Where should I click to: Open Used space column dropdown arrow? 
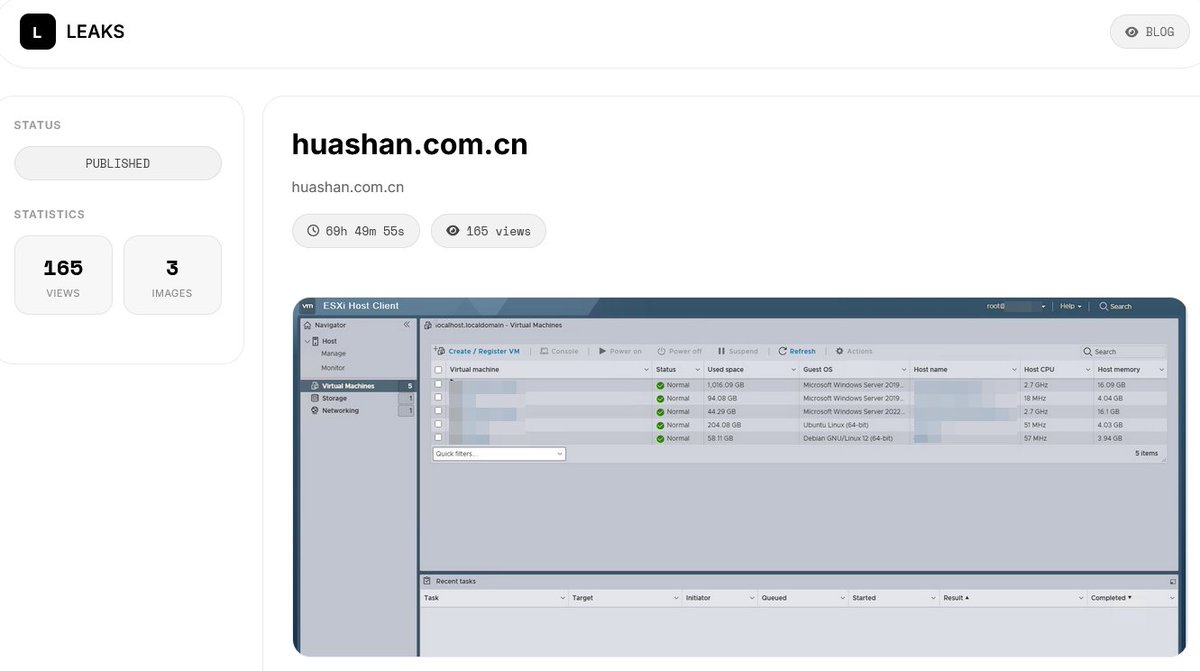(x=794, y=370)
